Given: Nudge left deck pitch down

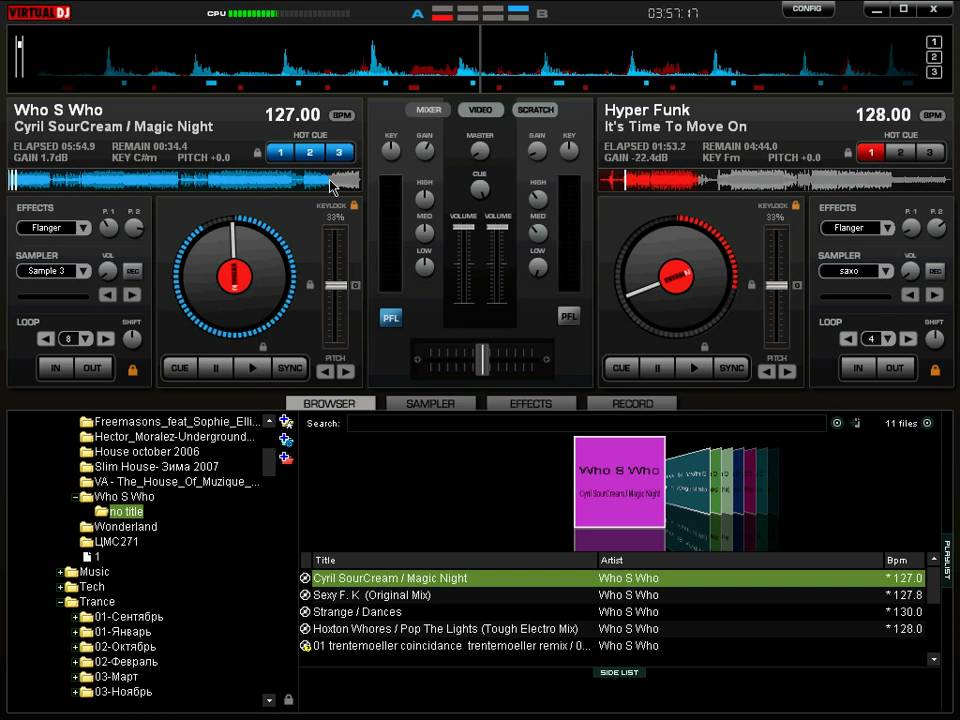Looking at the screenshot, I should (x=326, y=372).
